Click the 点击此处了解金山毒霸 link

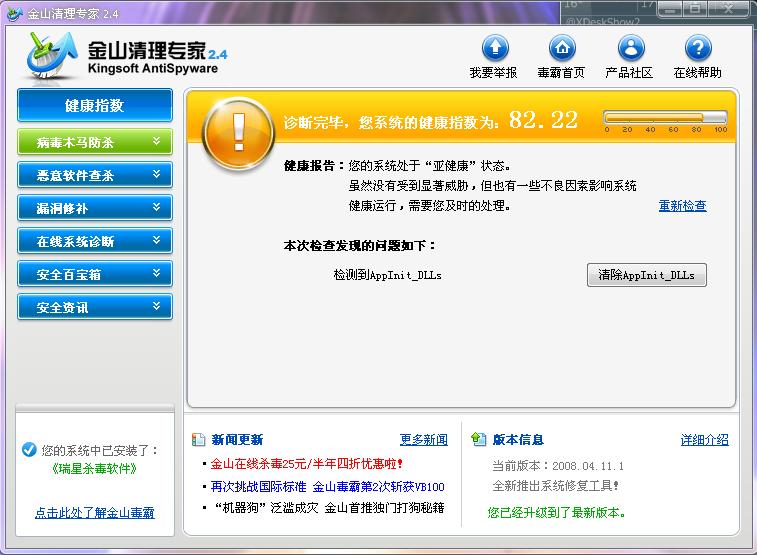click(95, 513)
